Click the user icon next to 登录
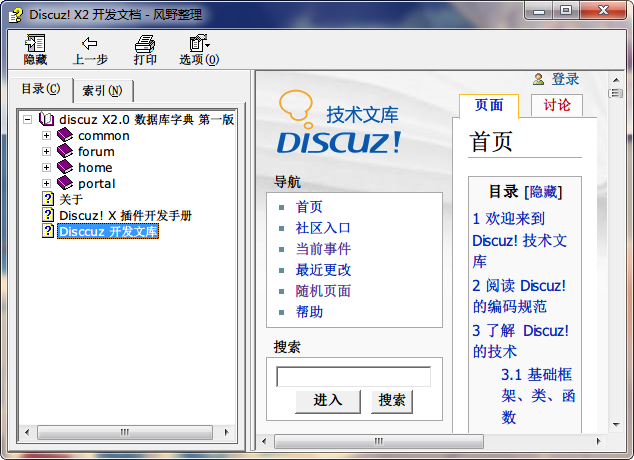 coord(538,79)
